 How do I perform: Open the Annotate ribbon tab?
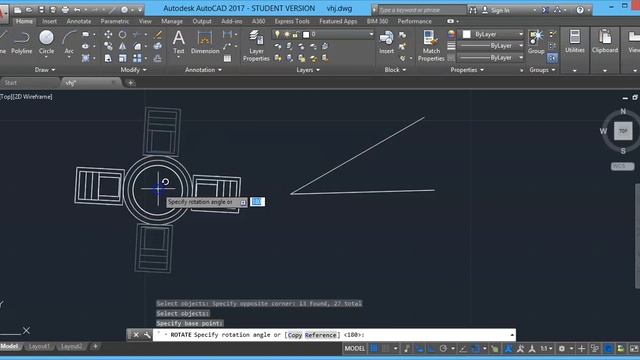pyautogui.click(x=79, y=21)
